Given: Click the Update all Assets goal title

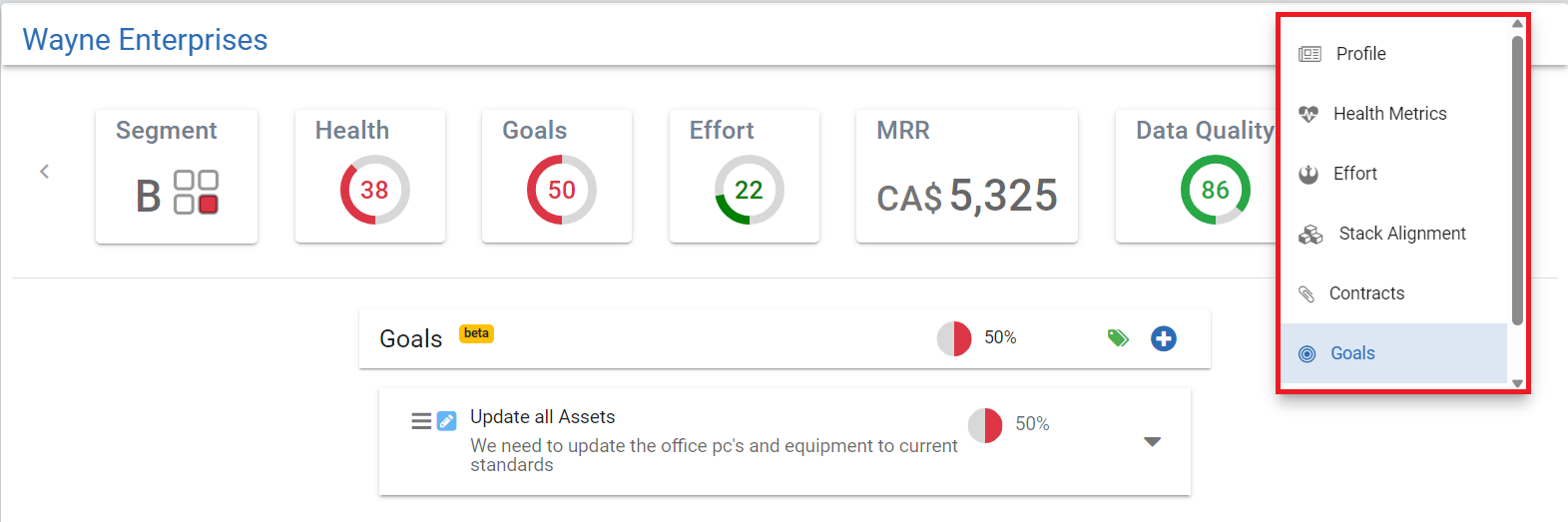Looking at the screenshot, I should 542,417.
